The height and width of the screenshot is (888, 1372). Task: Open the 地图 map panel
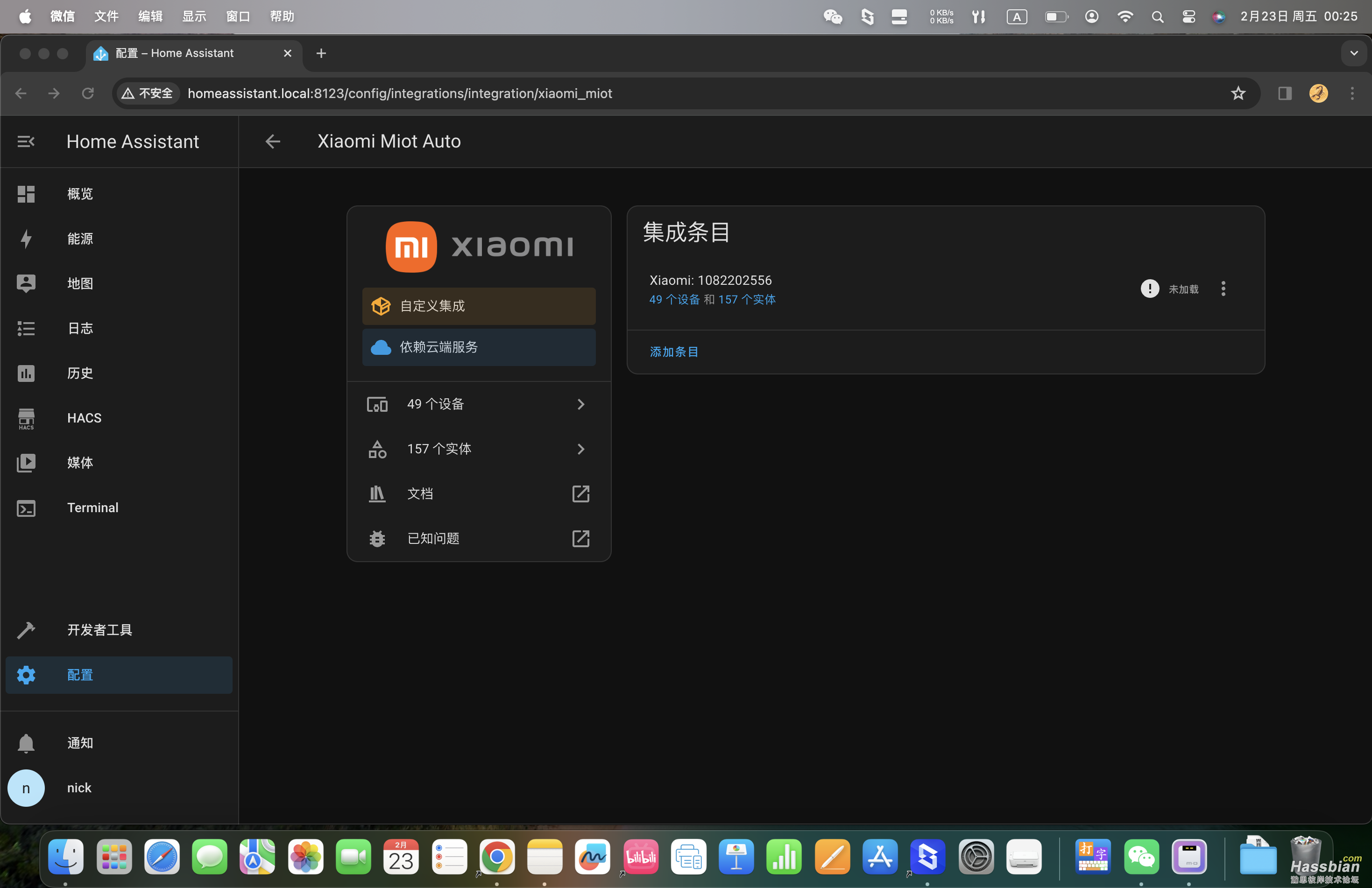pos(119,283)
